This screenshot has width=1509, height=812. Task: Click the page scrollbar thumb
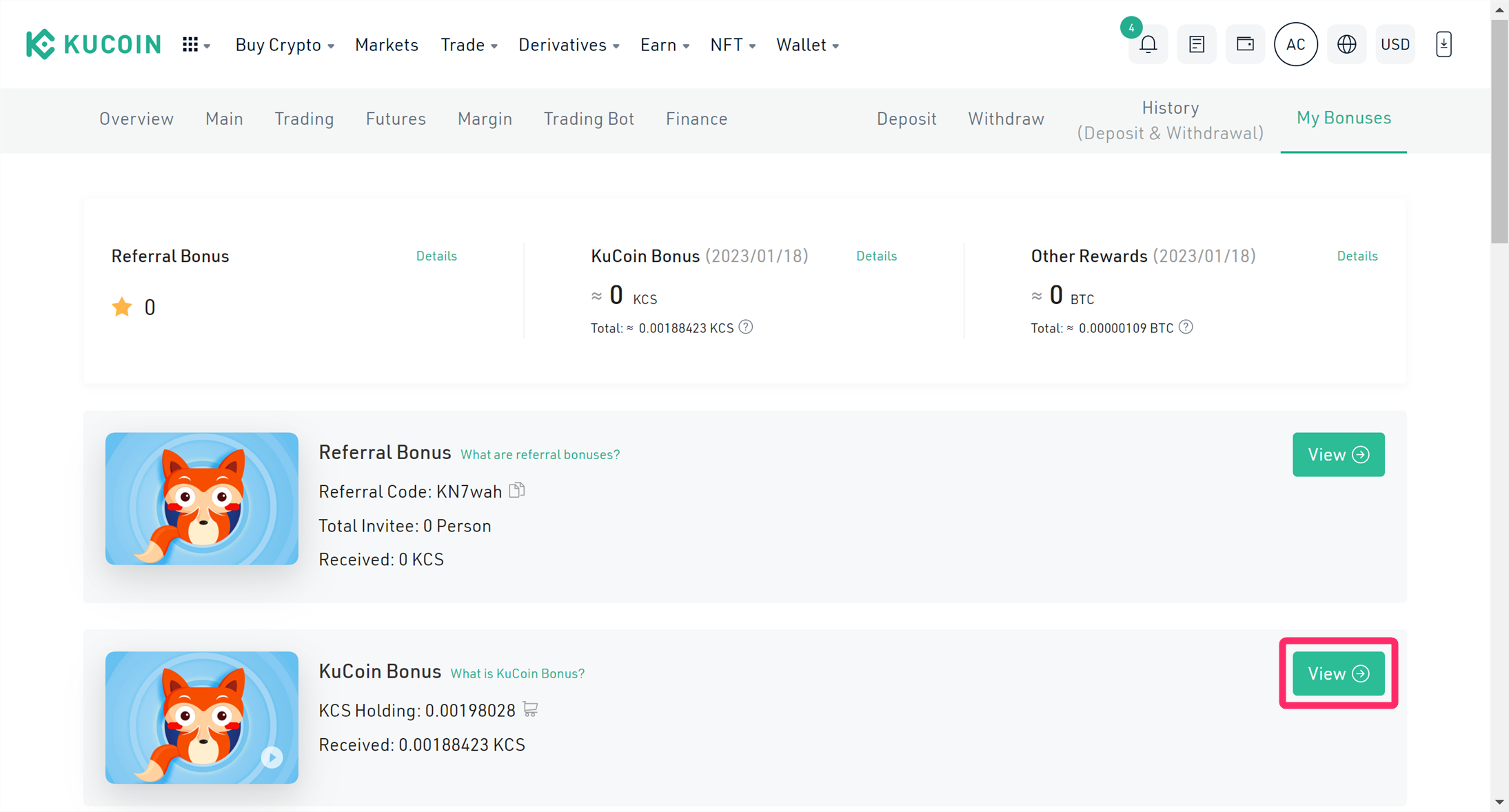pyautogui.click(x=1499, y=131)
